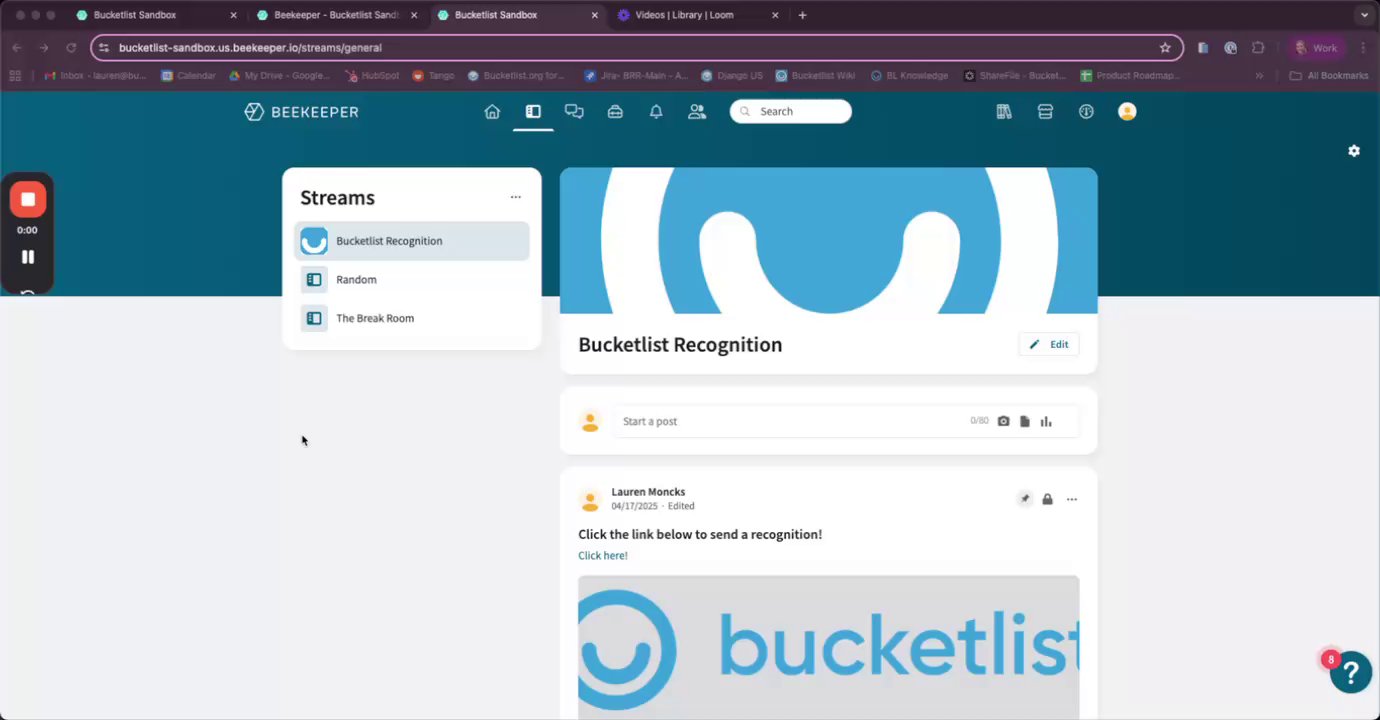The width and height of the screenshot is (1380, 720).
Task: Open site info icon in address bar
Action: pyautogui.click(x=104, y=48)
